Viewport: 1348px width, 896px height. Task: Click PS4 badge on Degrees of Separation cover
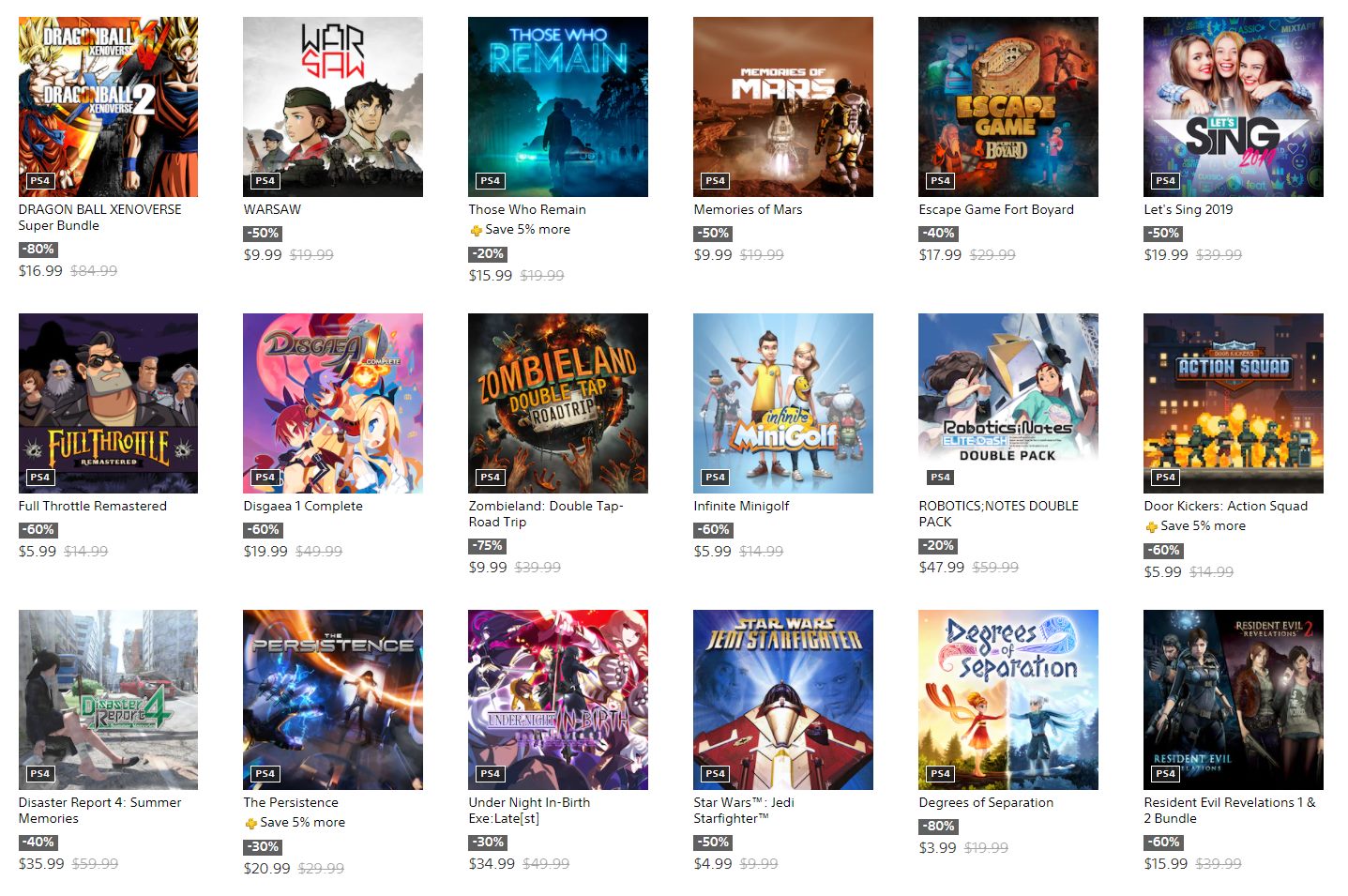click(940, 774)
